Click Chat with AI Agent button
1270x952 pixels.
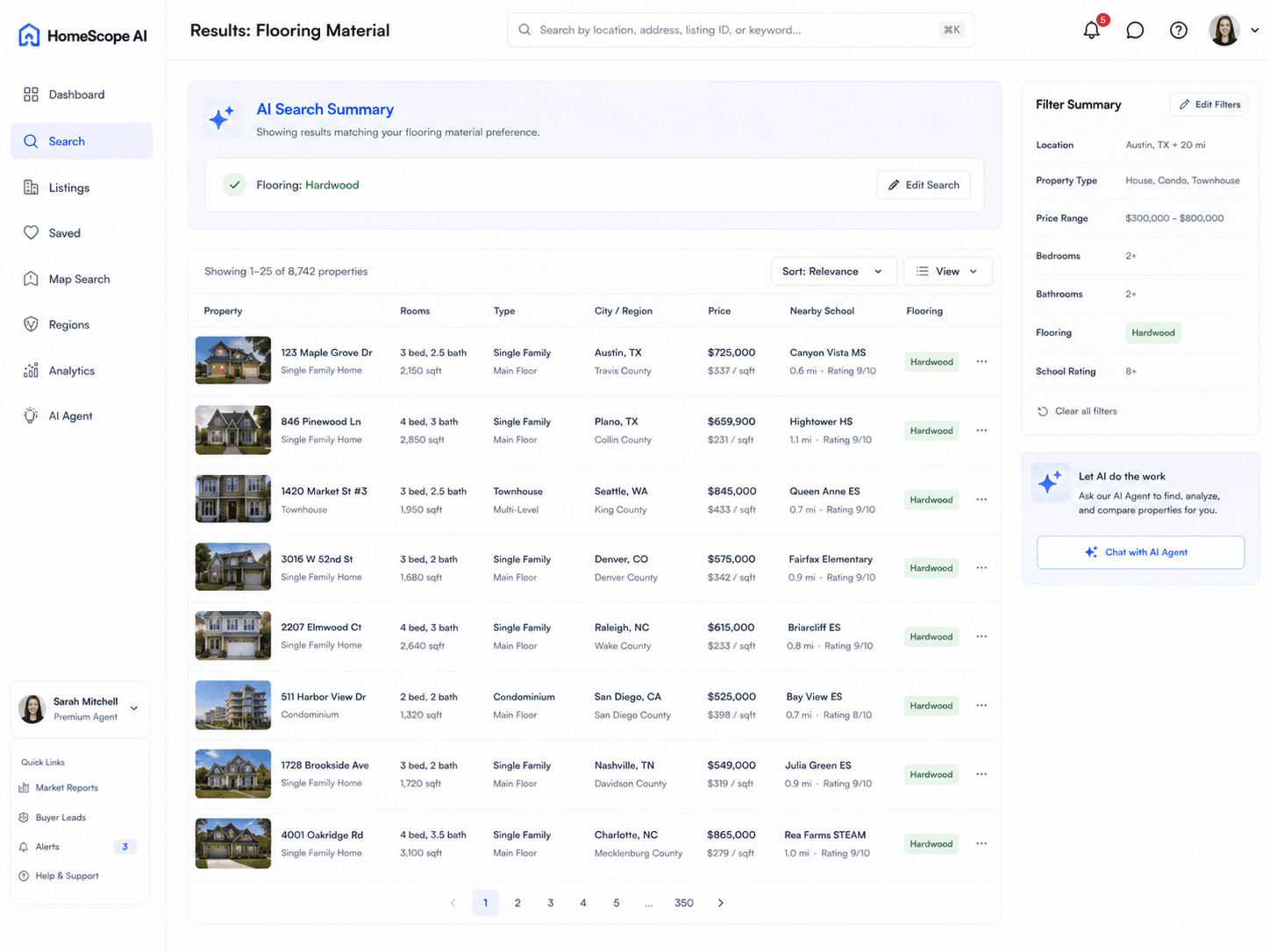[1140, 552]
